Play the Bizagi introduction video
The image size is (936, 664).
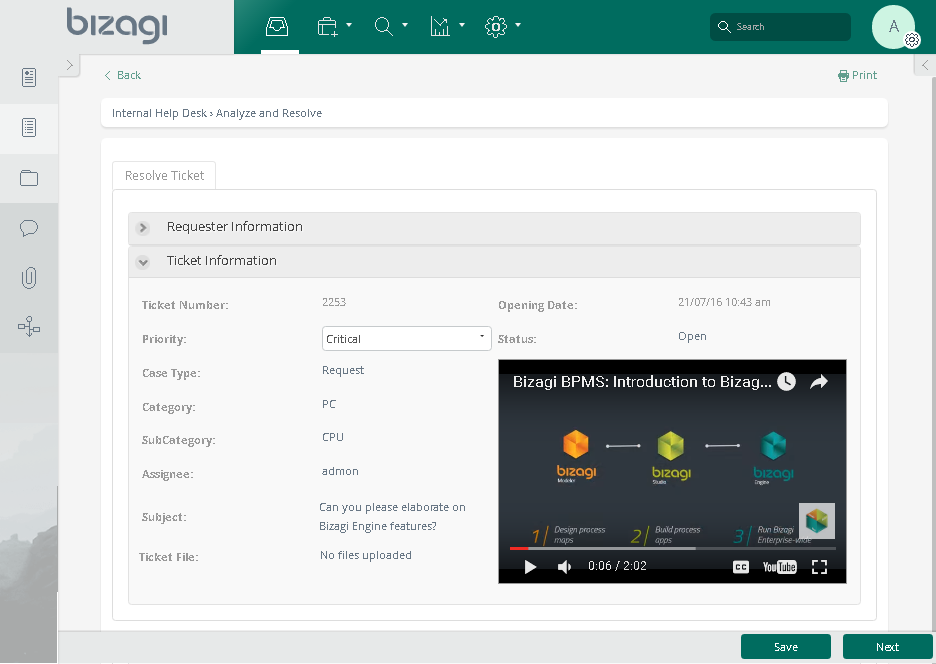pos(530,567)
